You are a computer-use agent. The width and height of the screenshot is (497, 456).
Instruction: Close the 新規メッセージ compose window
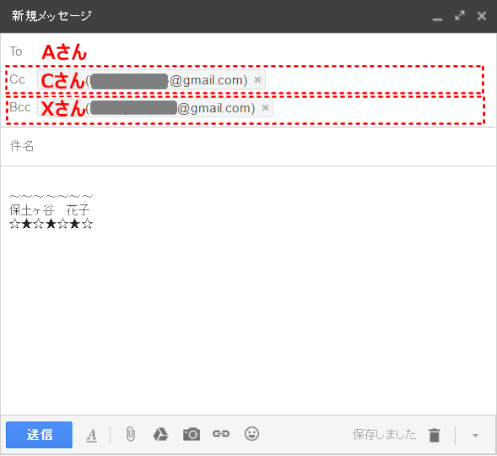[x=481, y=16]
